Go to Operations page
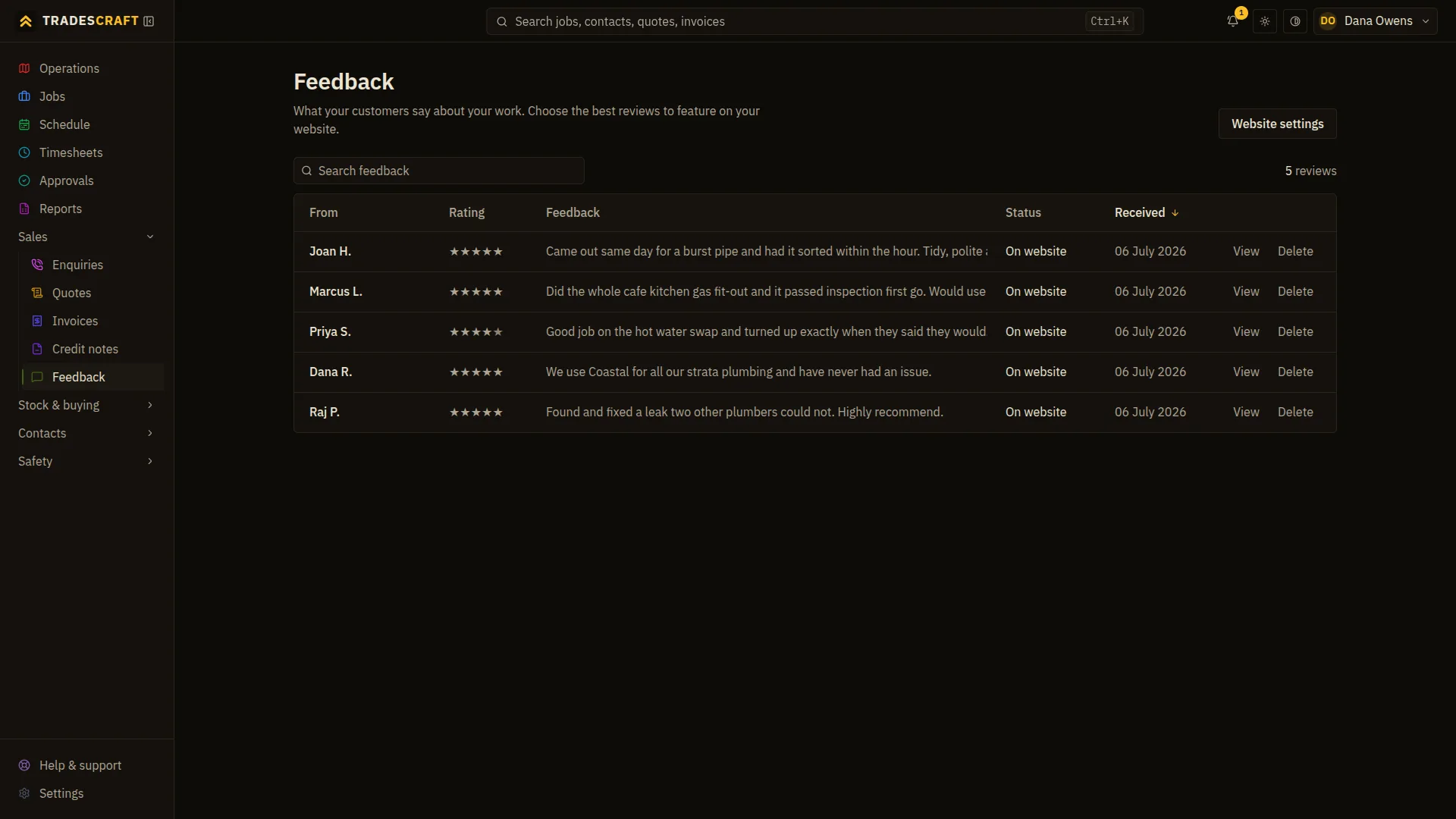 (x=87, y=68)
